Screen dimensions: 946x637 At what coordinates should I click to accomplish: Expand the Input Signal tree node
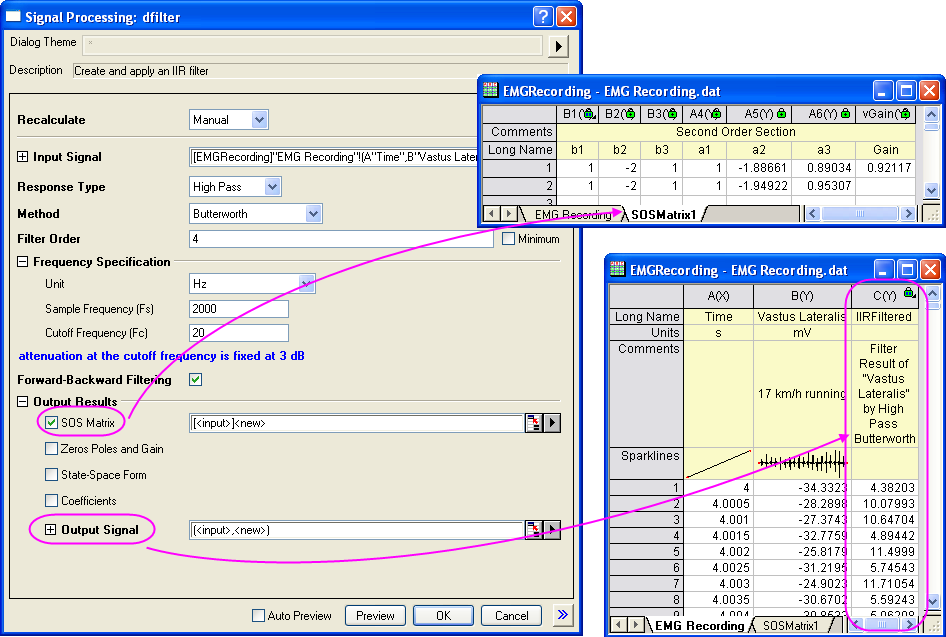click(23, 157)
